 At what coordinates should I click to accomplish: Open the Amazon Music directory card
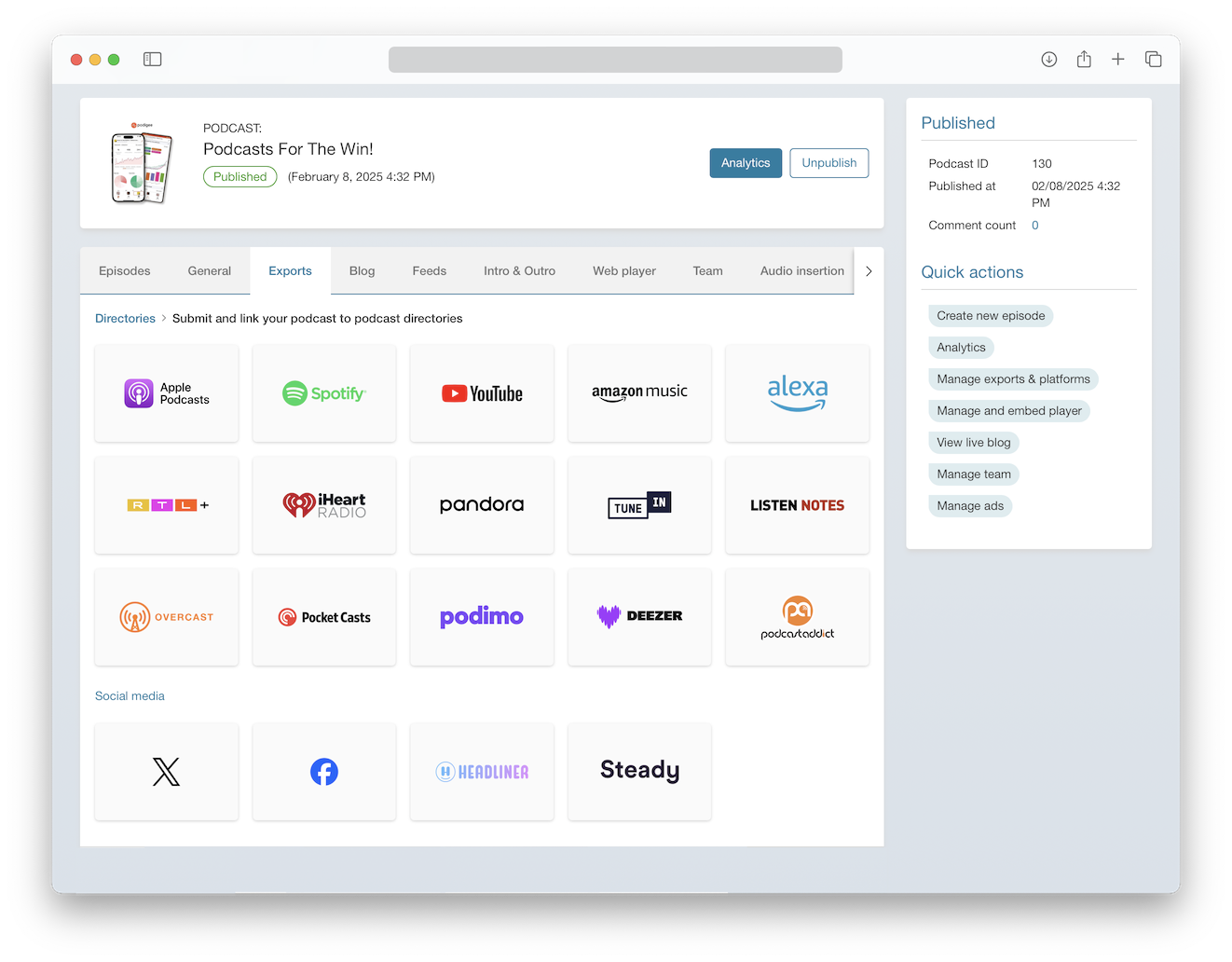pos(639,393)
